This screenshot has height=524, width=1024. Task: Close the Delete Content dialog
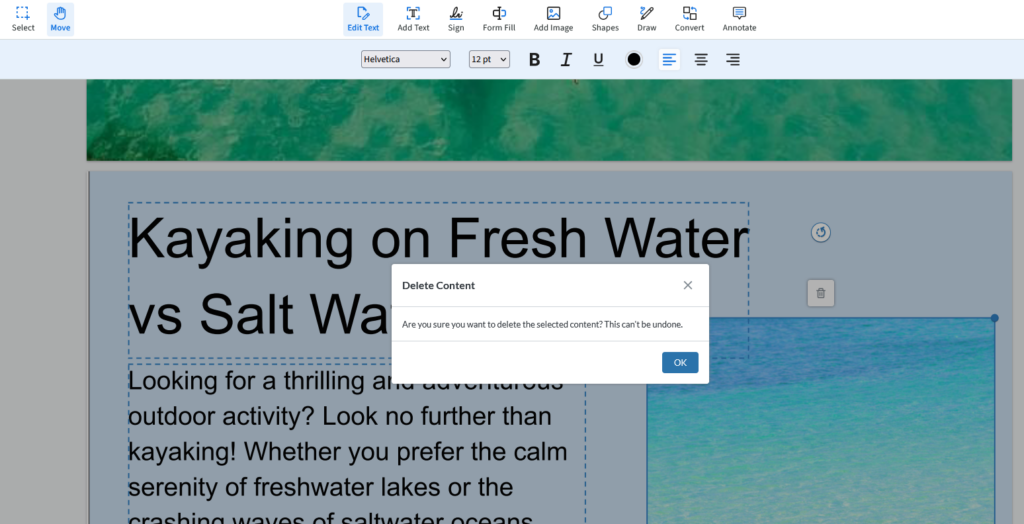(x=688, y=285)
